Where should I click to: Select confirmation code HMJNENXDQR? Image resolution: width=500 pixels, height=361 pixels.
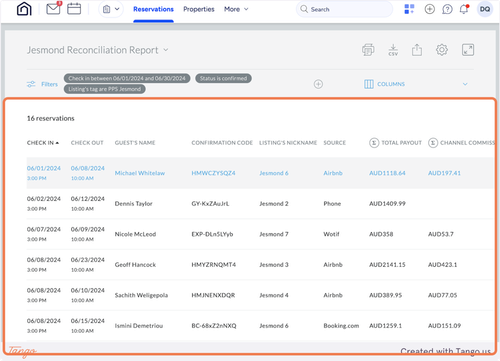pos(213,295)
